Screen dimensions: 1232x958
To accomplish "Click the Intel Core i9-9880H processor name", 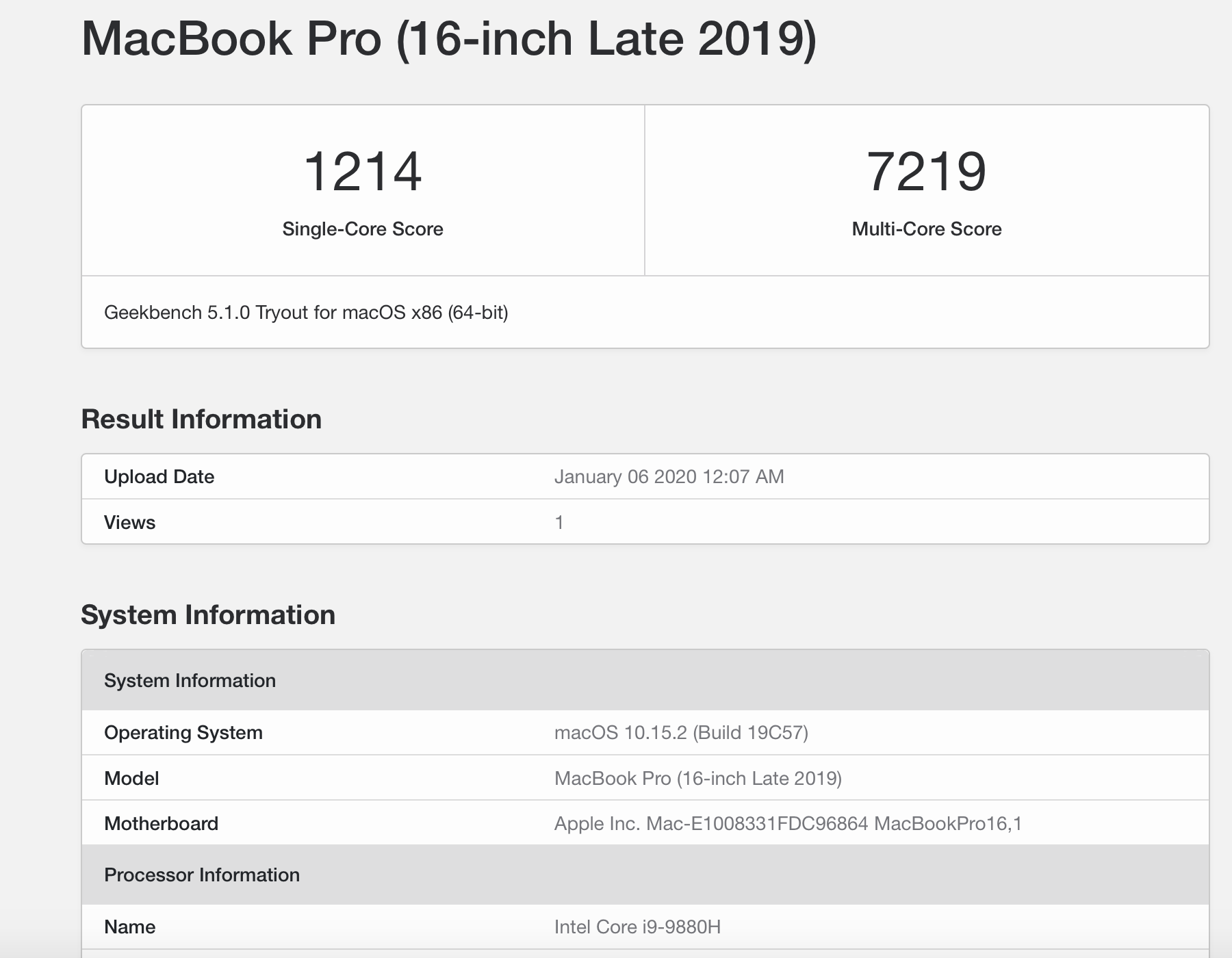I will pos(637,927).
